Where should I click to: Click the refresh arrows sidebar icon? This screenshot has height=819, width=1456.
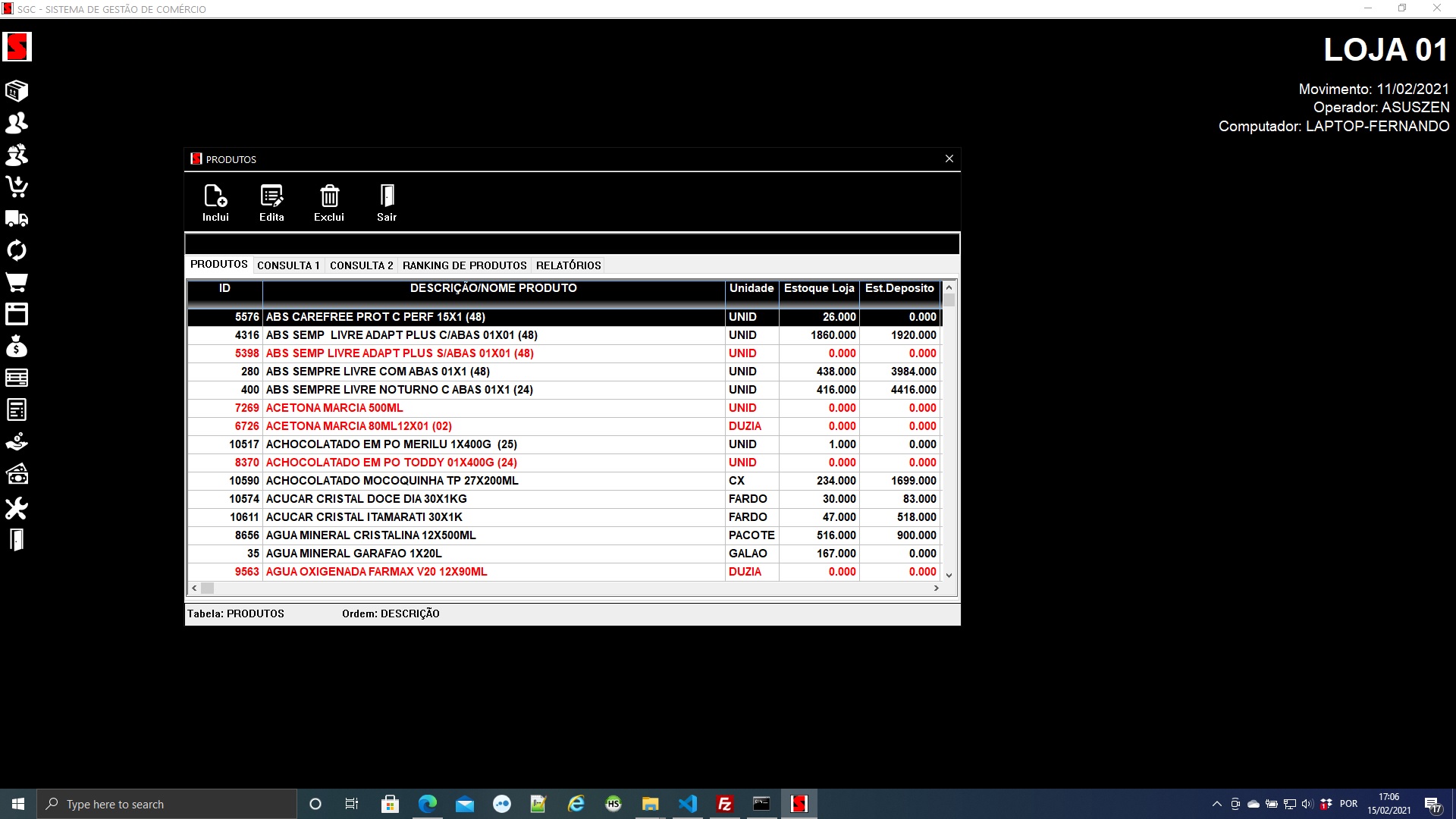click(x=17, y=250)
